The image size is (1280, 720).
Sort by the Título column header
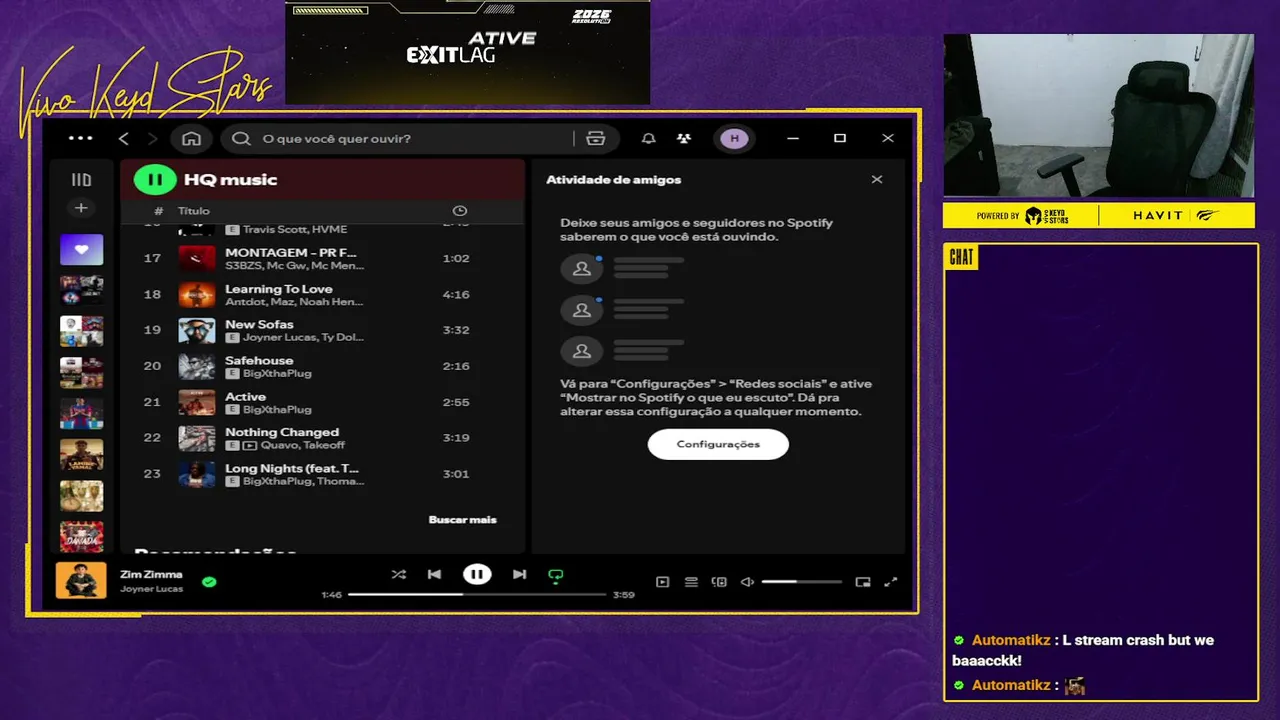[x=194, y=211]
